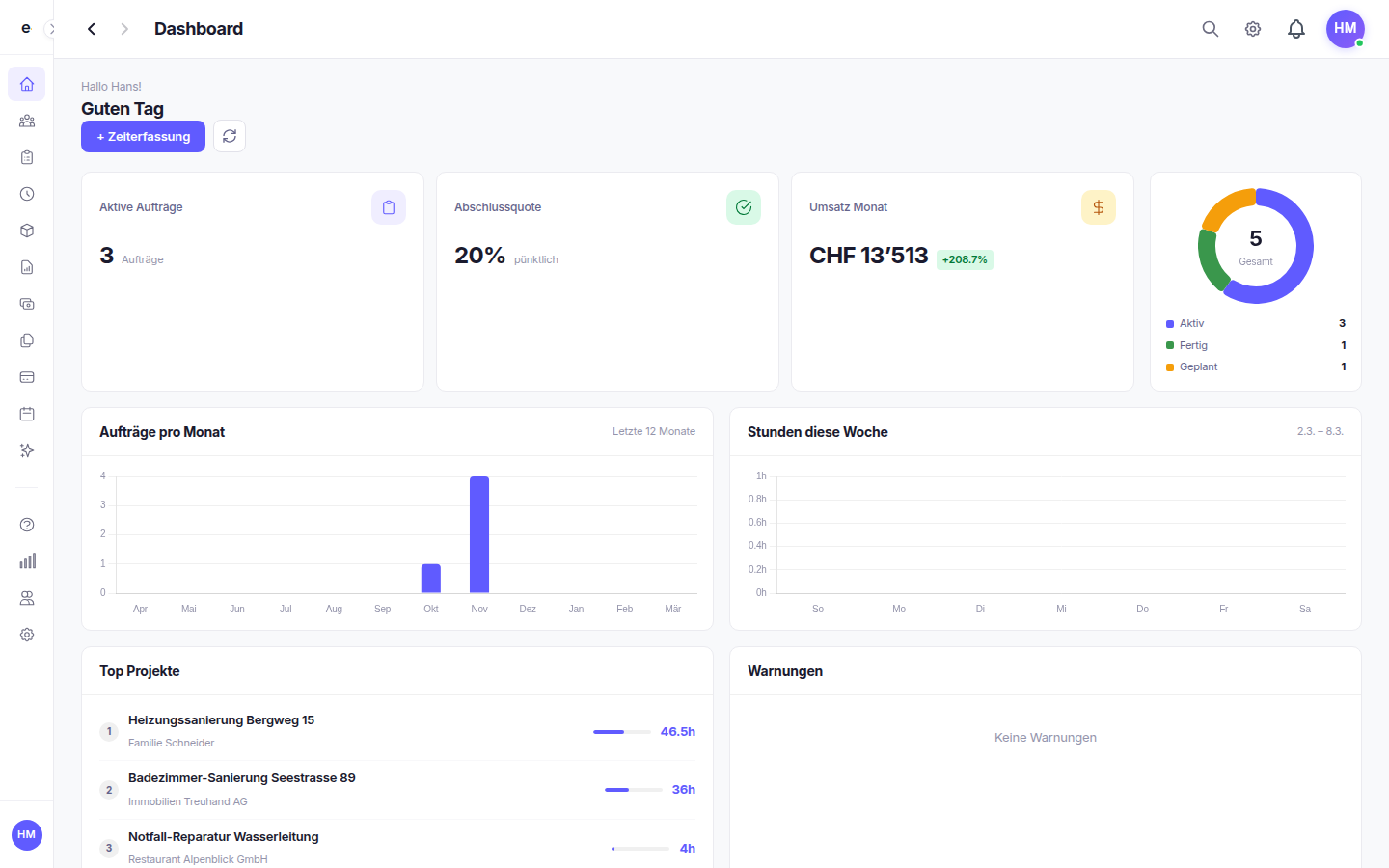Image resolution: width=1389 pixels, height=868 pixels.
Task: Open search with the magnifier icon
Action: 1211,29
